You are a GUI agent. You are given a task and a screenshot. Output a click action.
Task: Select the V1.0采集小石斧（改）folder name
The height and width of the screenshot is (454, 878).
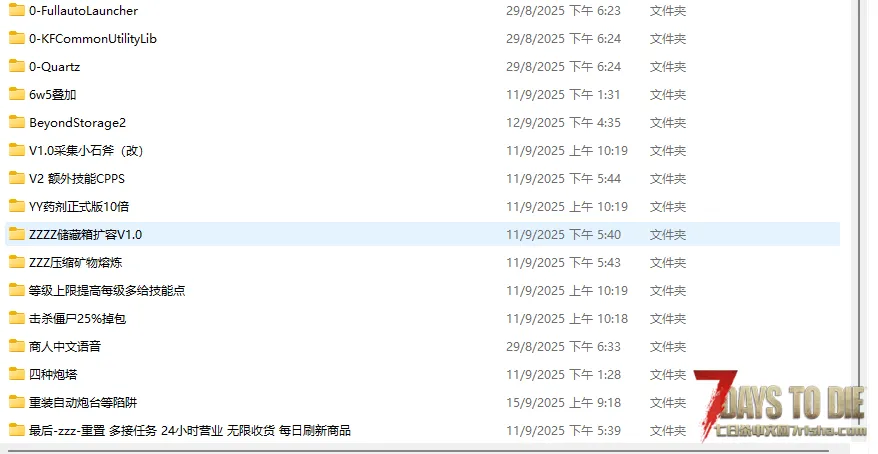pyautogui.click(x=86, y=151)
